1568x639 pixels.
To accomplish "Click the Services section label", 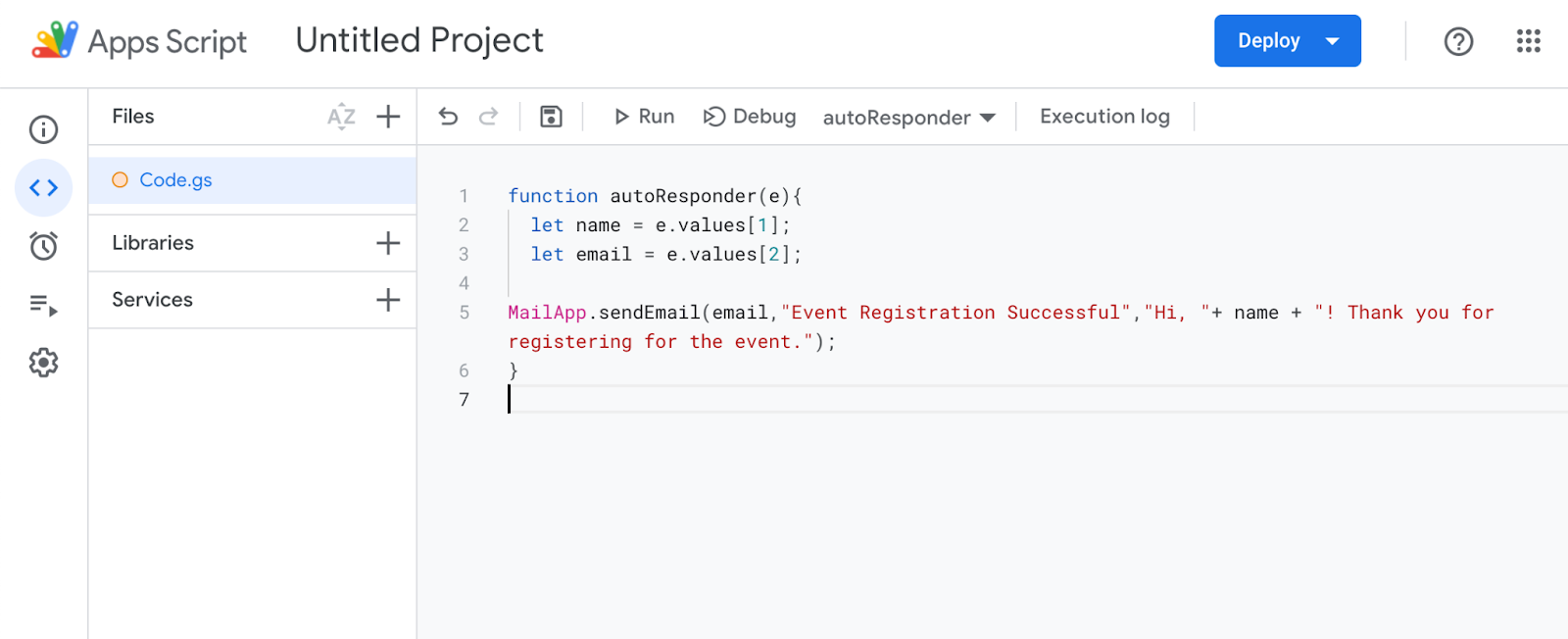I will point(152,300).
